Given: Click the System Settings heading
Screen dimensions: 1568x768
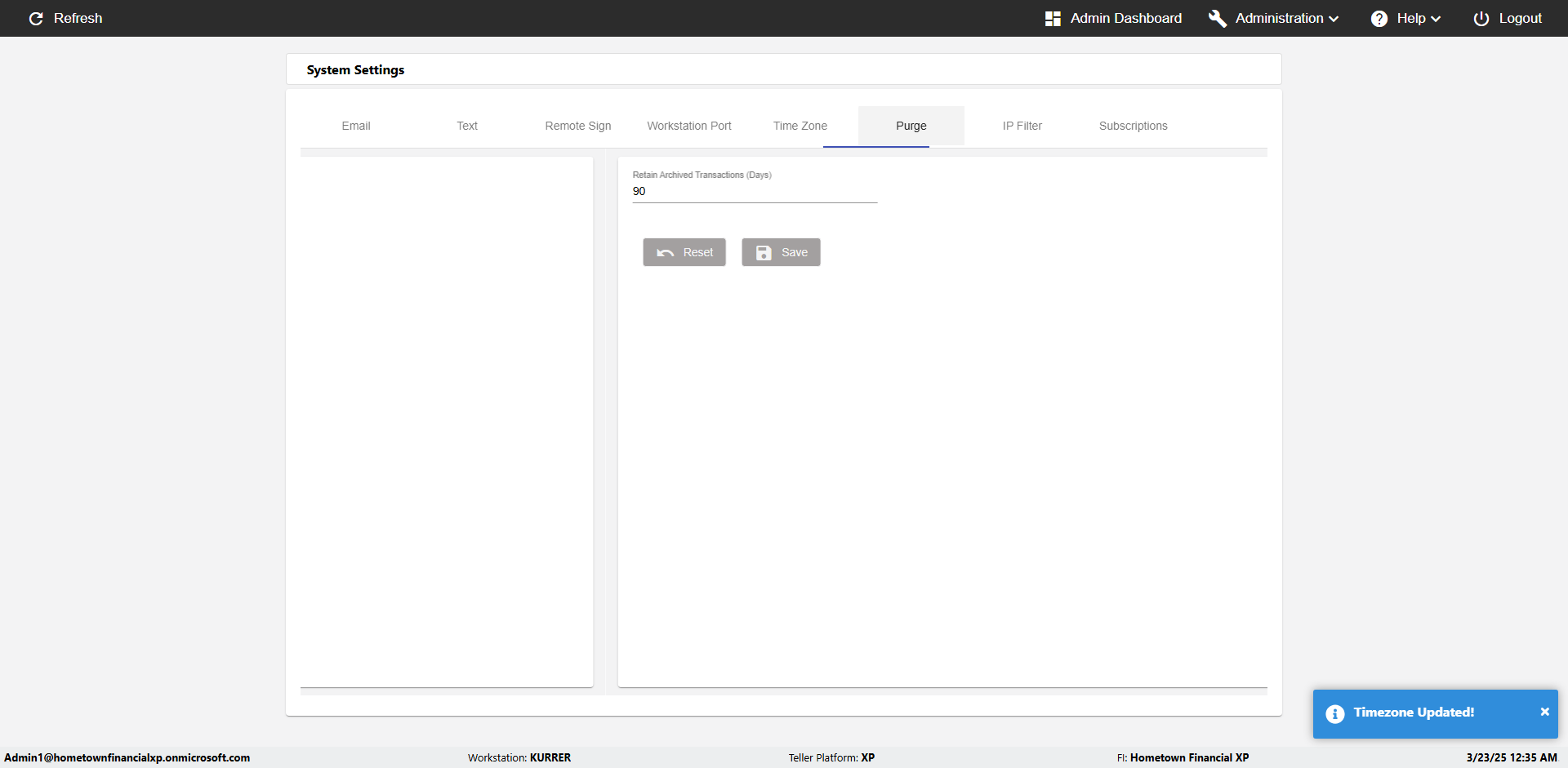Looking at the screenshot, I should (x=355, y=70).
